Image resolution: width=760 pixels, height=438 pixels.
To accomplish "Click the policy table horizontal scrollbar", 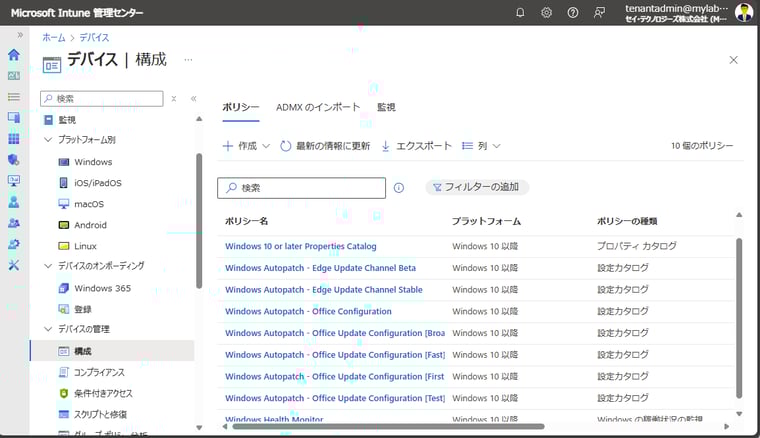I will [388, 427].
